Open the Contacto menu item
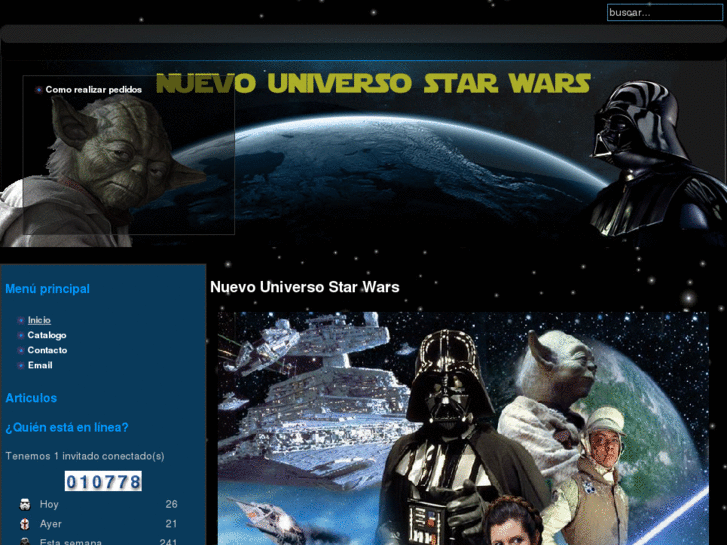This screenshot has width=727, height=545. [47, 350]
